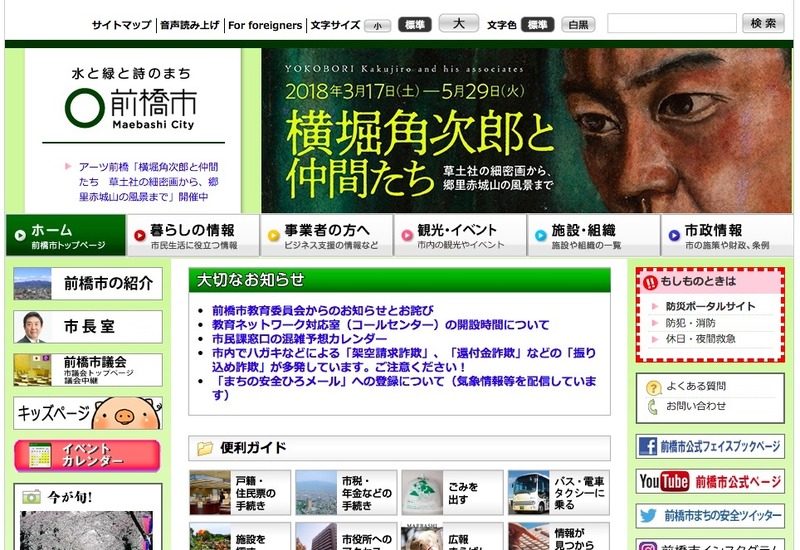Click the phone icon for お問い合わせ
The height and width of the screenshot is (550, 800).
click(653, 406)
